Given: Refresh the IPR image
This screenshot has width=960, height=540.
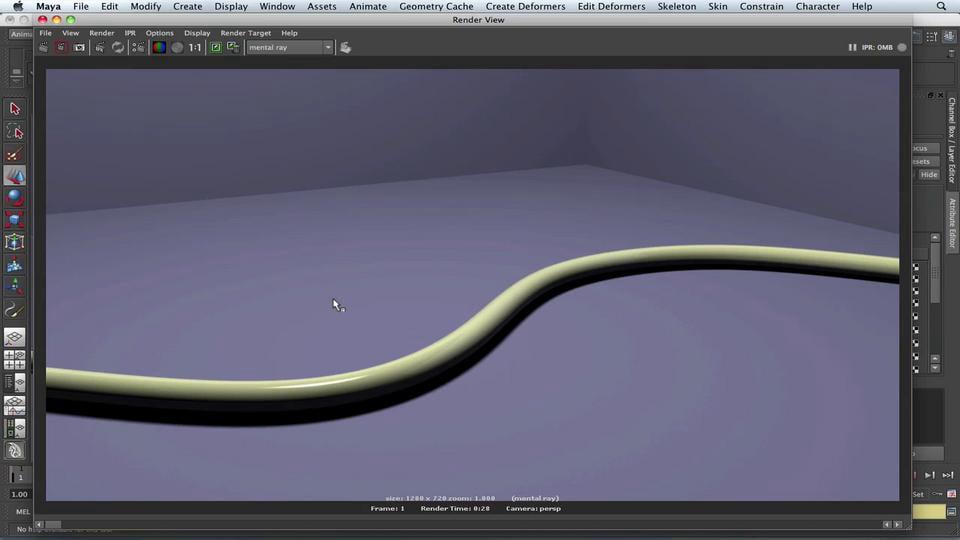Looking at the screenshot, I should pyautogui.click(x=118, y=47).
